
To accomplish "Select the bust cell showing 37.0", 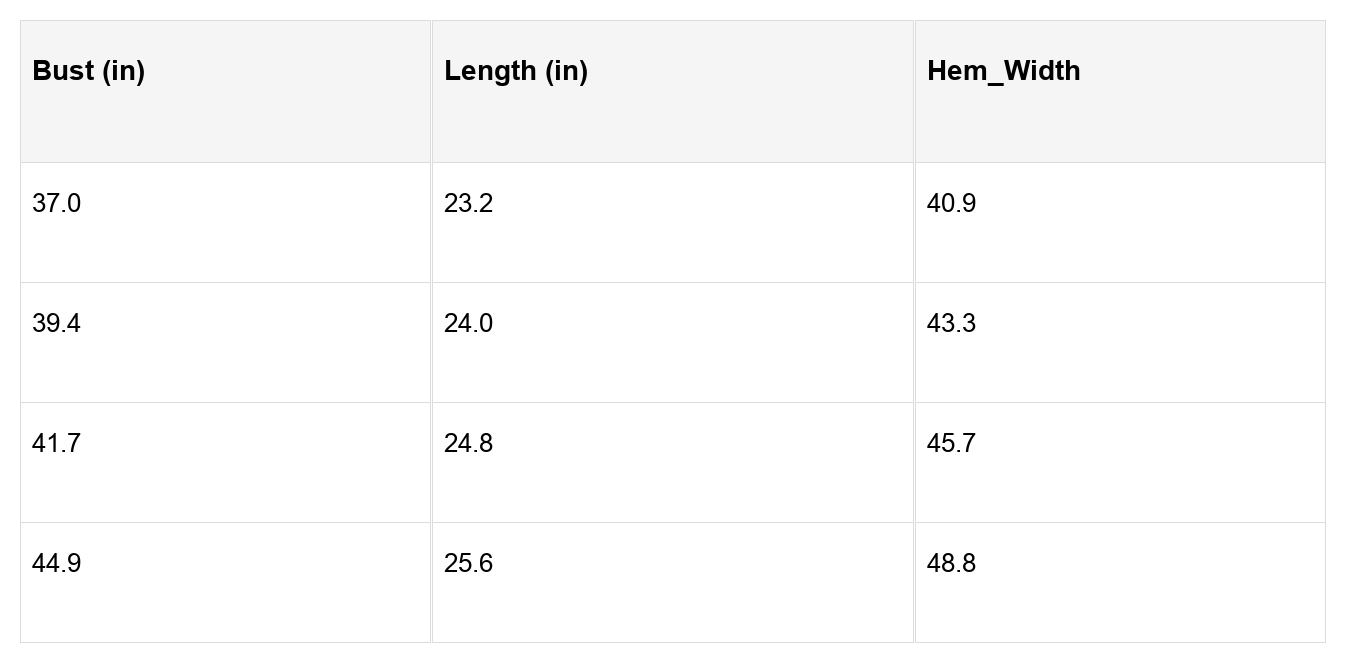I will coord(57,204).
